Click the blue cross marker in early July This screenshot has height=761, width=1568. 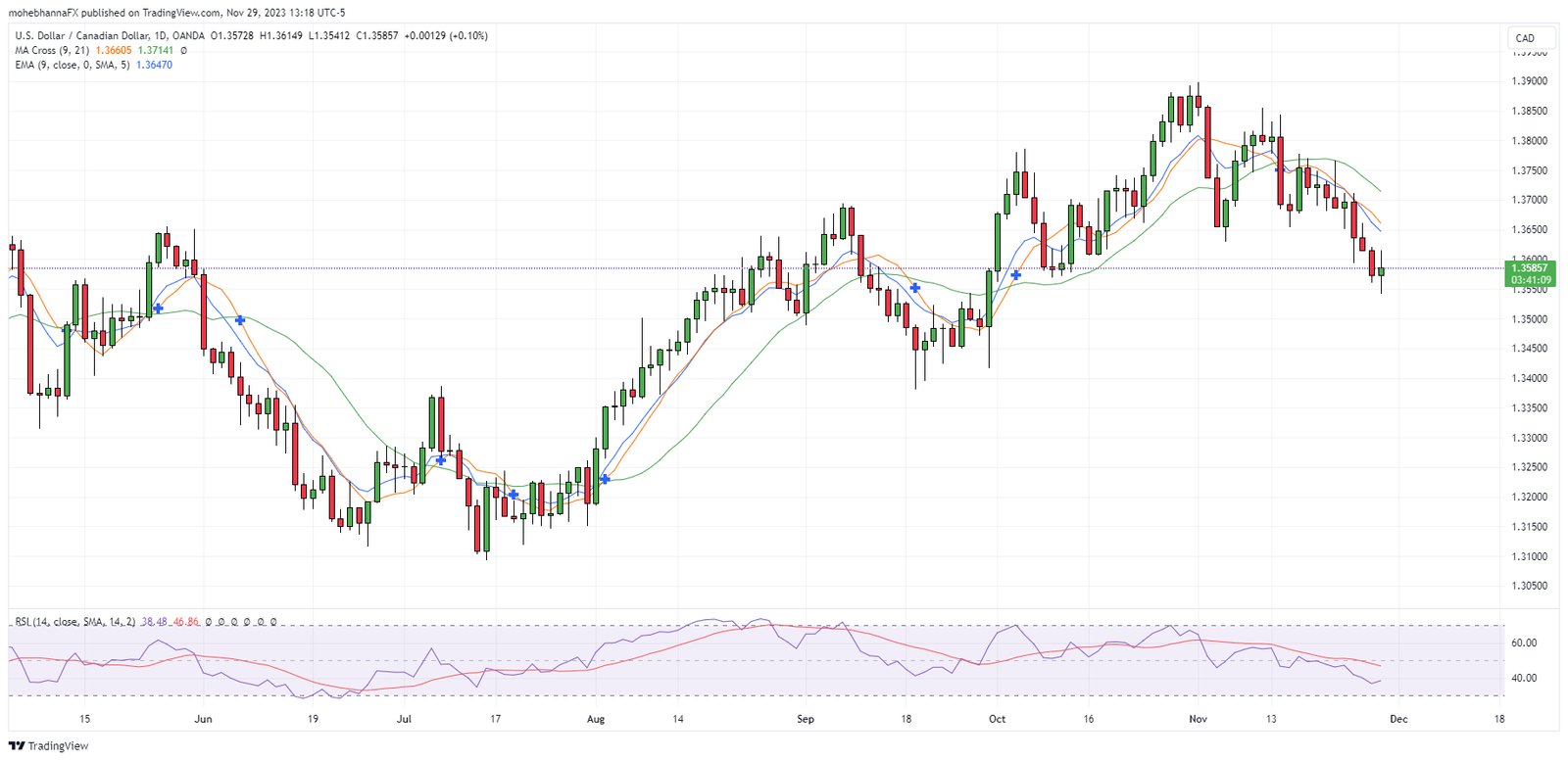tap(441, 459)
